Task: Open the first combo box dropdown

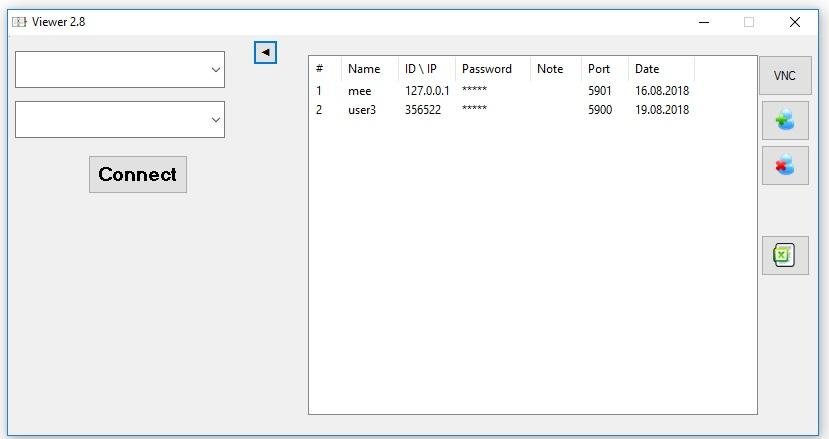Action: click(216, 69)
